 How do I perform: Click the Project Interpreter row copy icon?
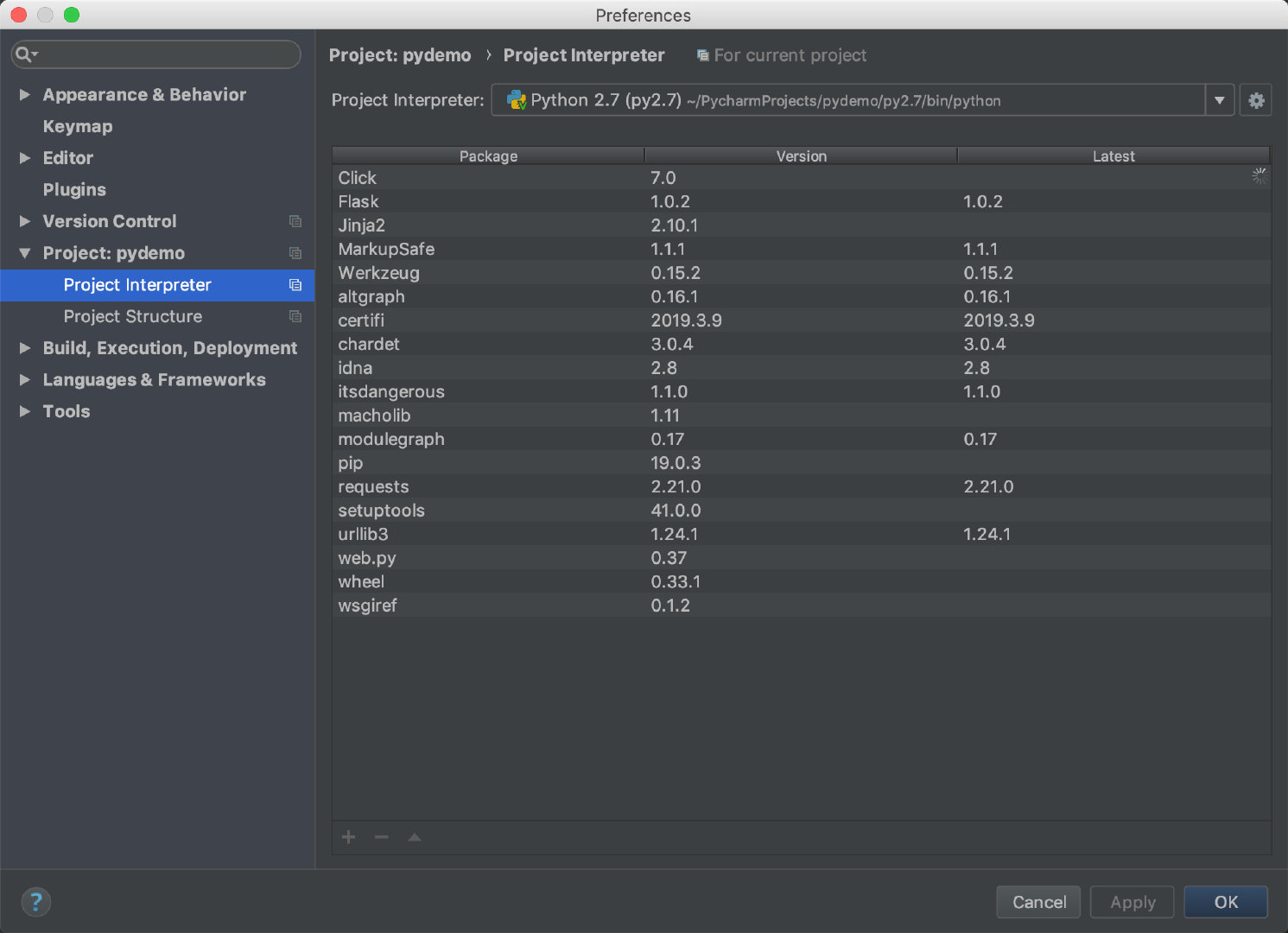click(x=295, y=285)
